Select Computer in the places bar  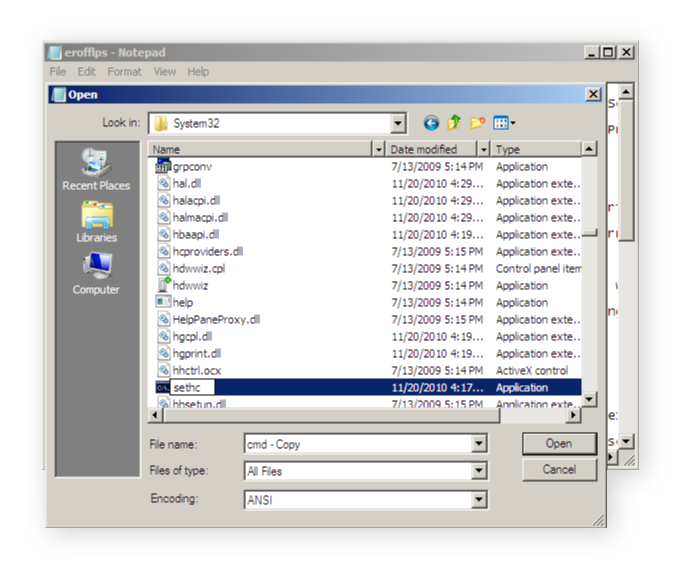pos(96,273)
